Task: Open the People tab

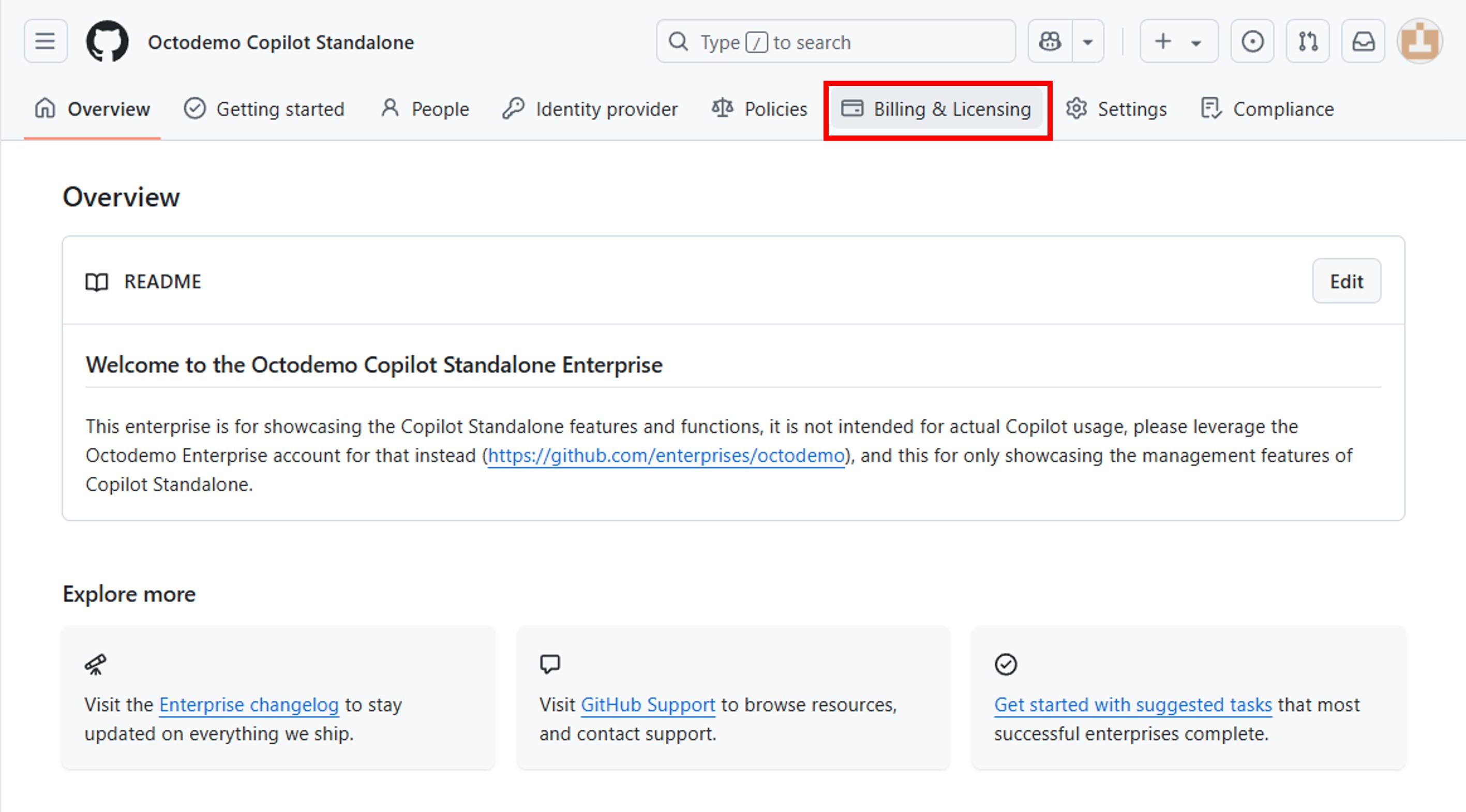Action: pyautogui.click(x=425, y=109)
